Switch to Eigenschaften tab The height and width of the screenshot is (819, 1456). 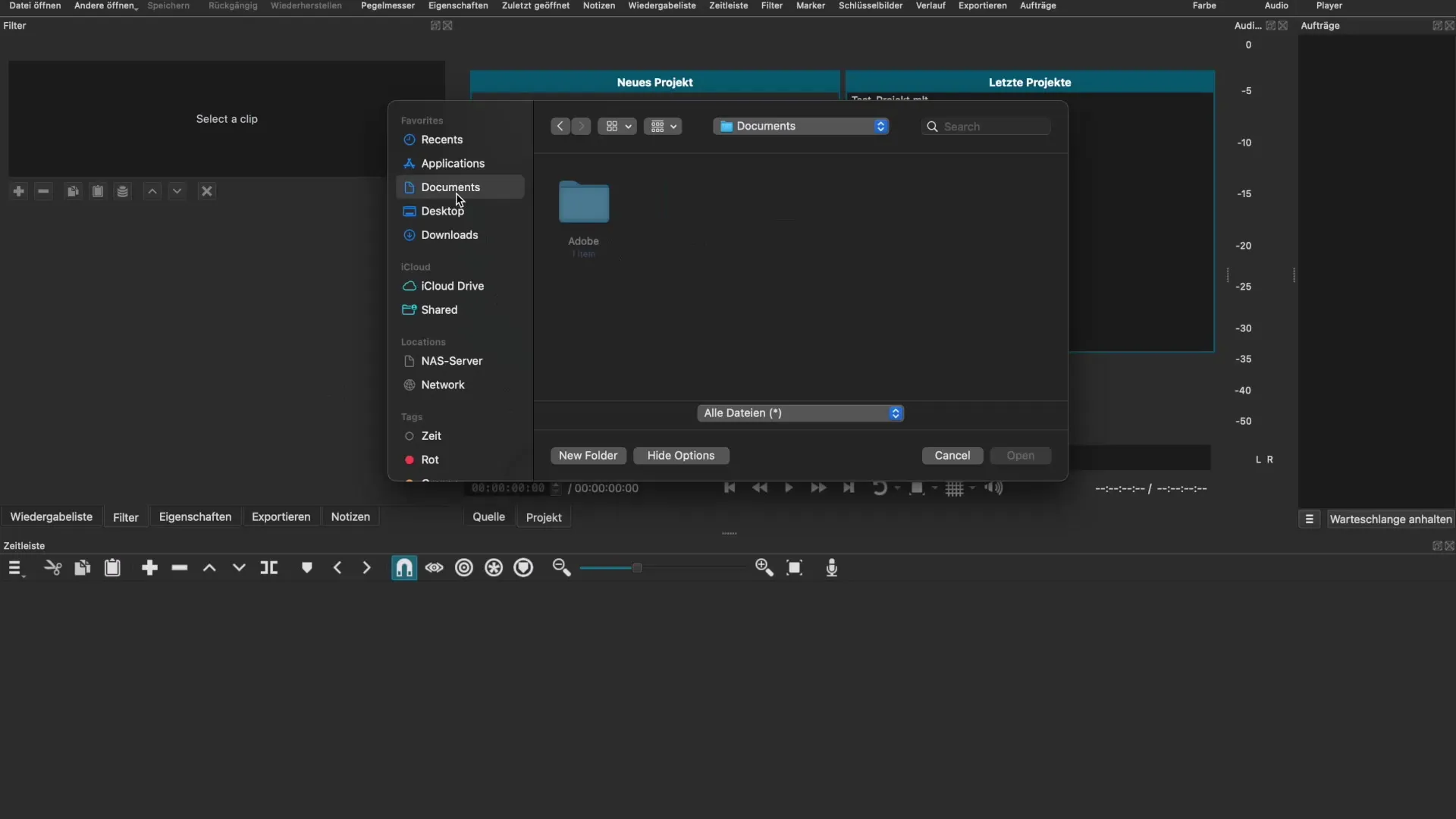pos(195,516)
